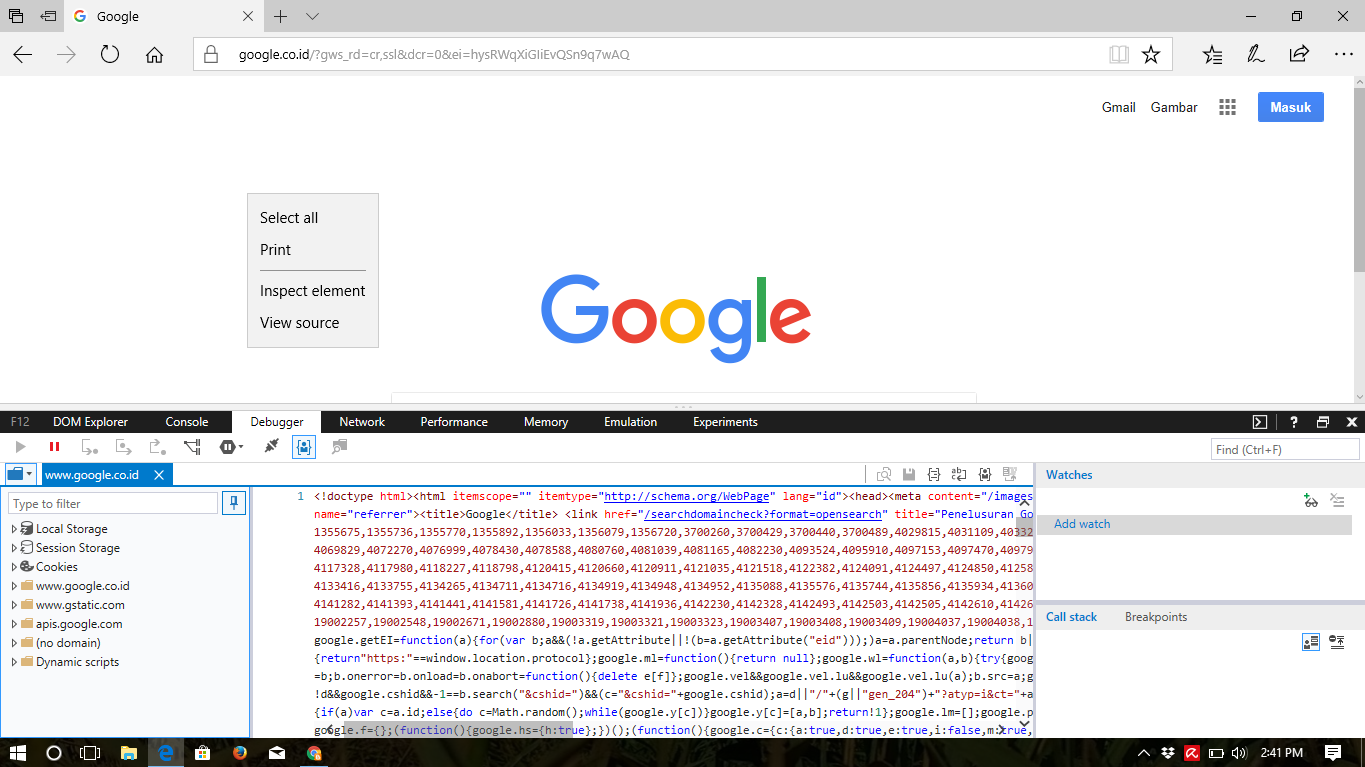Toggle Word wrap icon in editor toolbar
The image size is (1365, 767).
coord(959,474)
